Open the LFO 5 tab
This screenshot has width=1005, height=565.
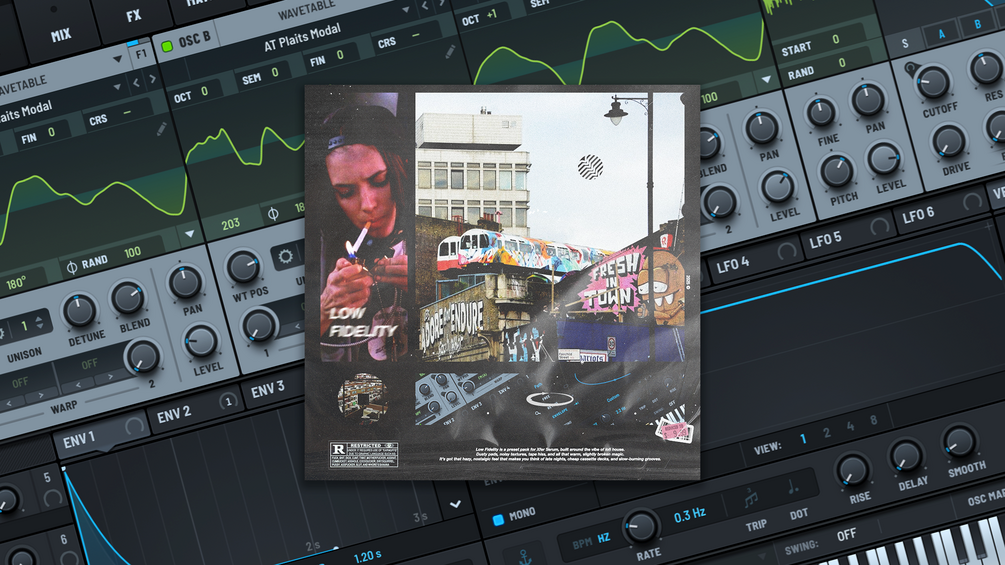coord(847,234)
